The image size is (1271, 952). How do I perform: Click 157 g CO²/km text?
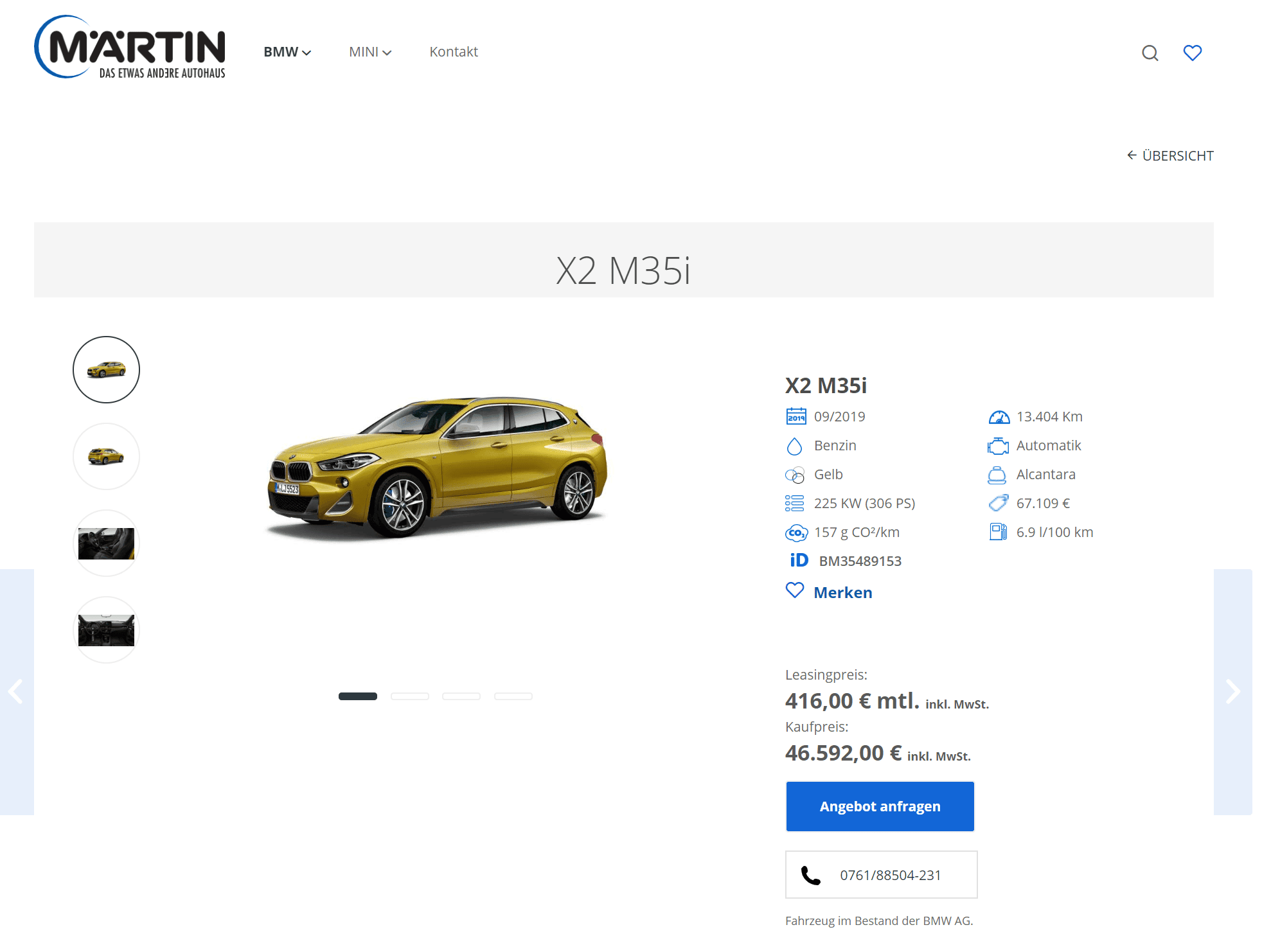[857, 532]
